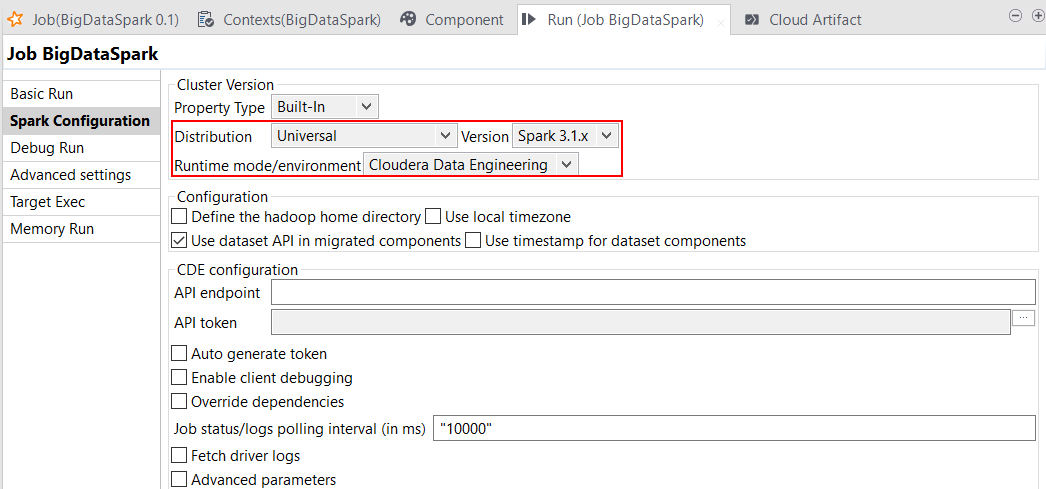Click the API endpoint input field
This screenshot has height=489, width=1046.
click(x=652, y=292)
